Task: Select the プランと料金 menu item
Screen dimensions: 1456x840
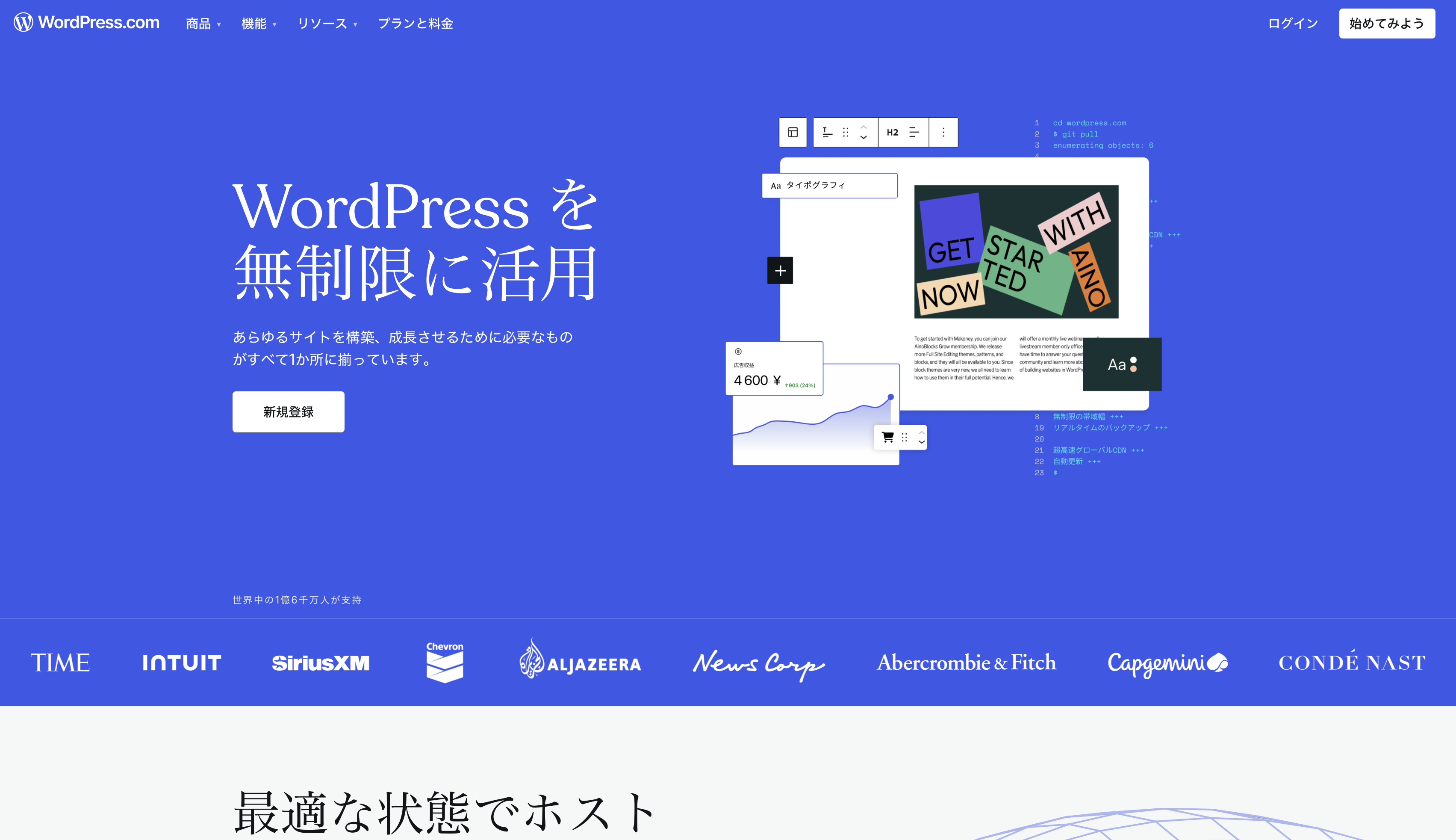Action: pos(416,24)
